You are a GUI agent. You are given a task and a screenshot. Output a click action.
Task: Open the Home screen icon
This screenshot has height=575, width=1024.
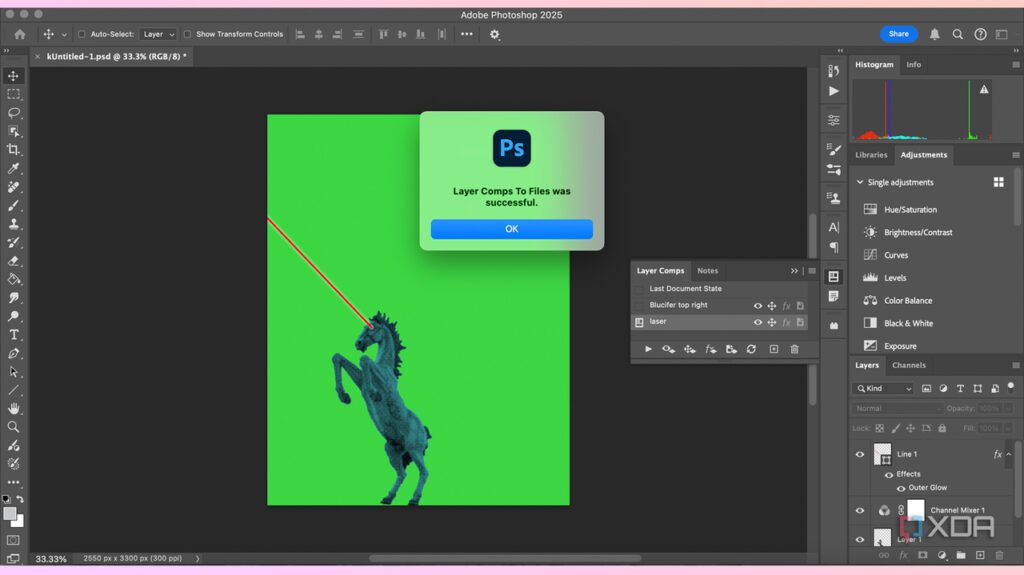pos(20,34)
